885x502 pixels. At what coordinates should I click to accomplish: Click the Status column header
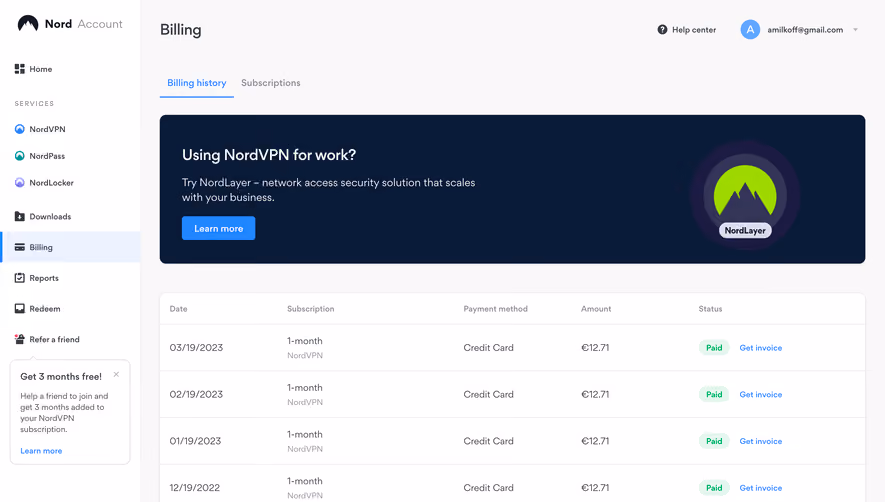710,309
